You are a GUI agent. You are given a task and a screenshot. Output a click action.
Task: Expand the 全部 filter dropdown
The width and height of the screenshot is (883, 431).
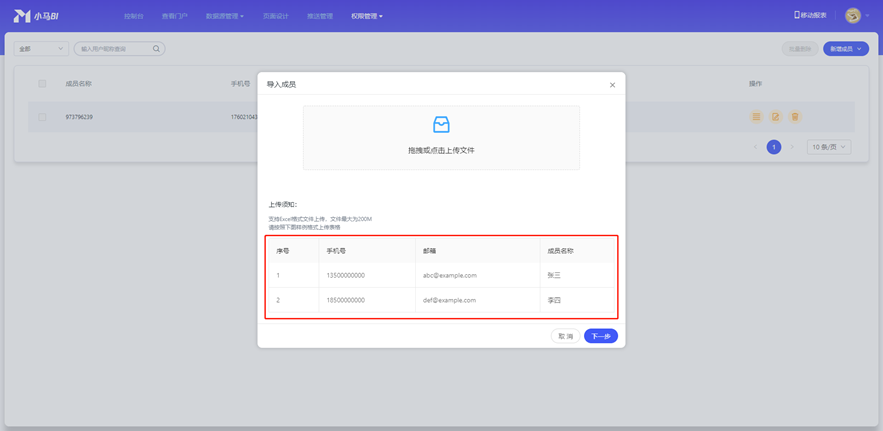[41, 49]
